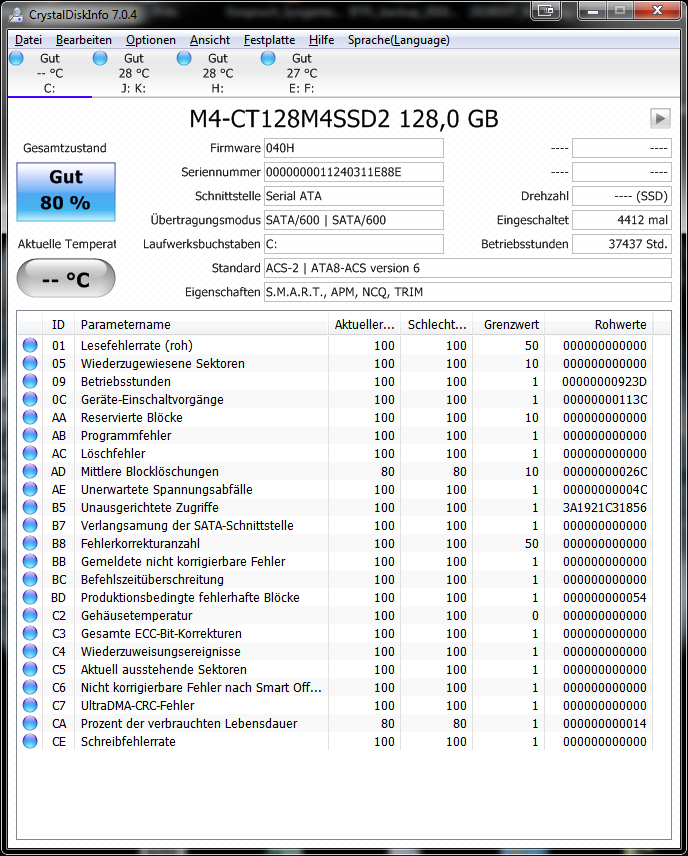Click the next disk arrow button
Screen dimensions: 688x856
[660, 118]
